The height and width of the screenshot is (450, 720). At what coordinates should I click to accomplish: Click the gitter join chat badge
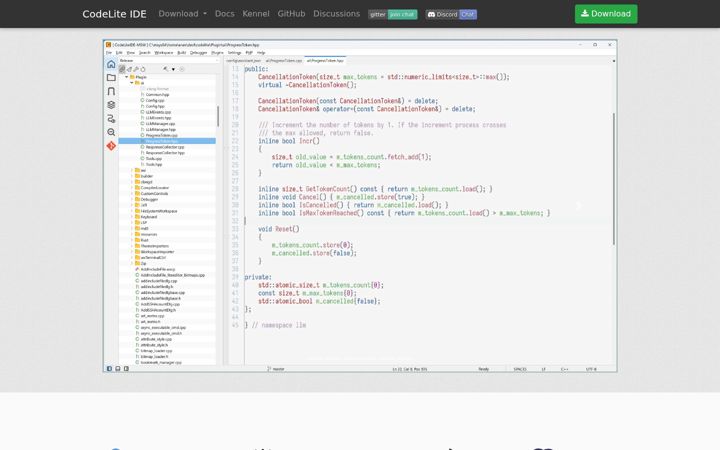pos(393,14)
